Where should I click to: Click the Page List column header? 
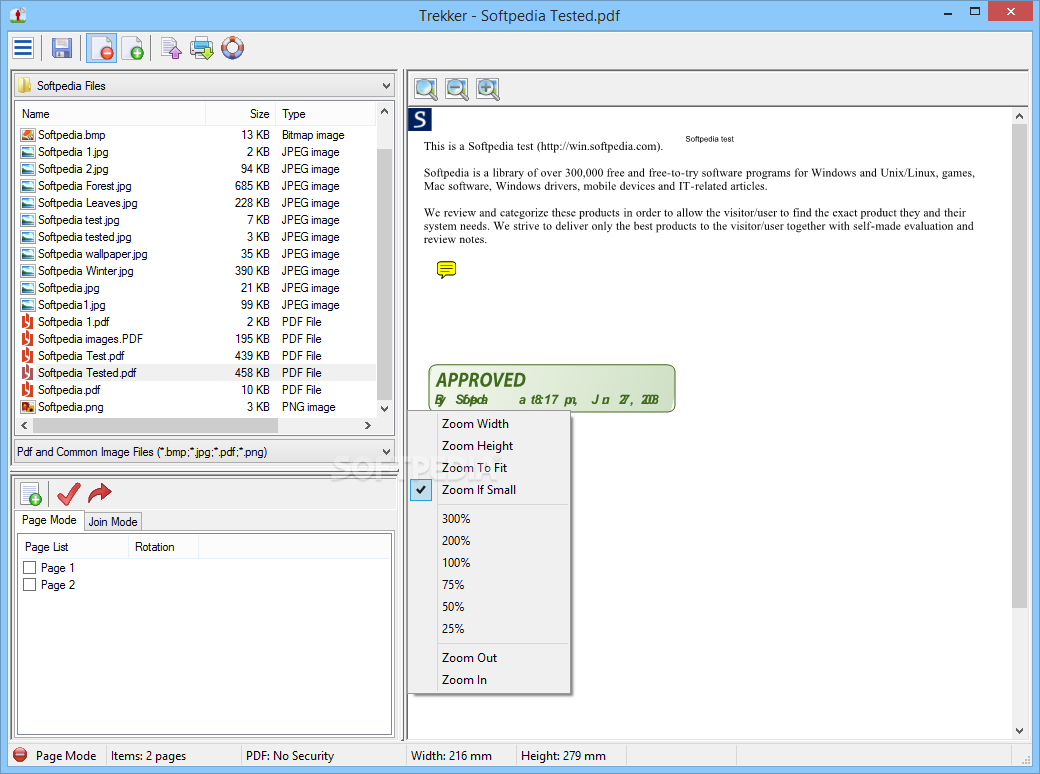click(x=73, y=547)
